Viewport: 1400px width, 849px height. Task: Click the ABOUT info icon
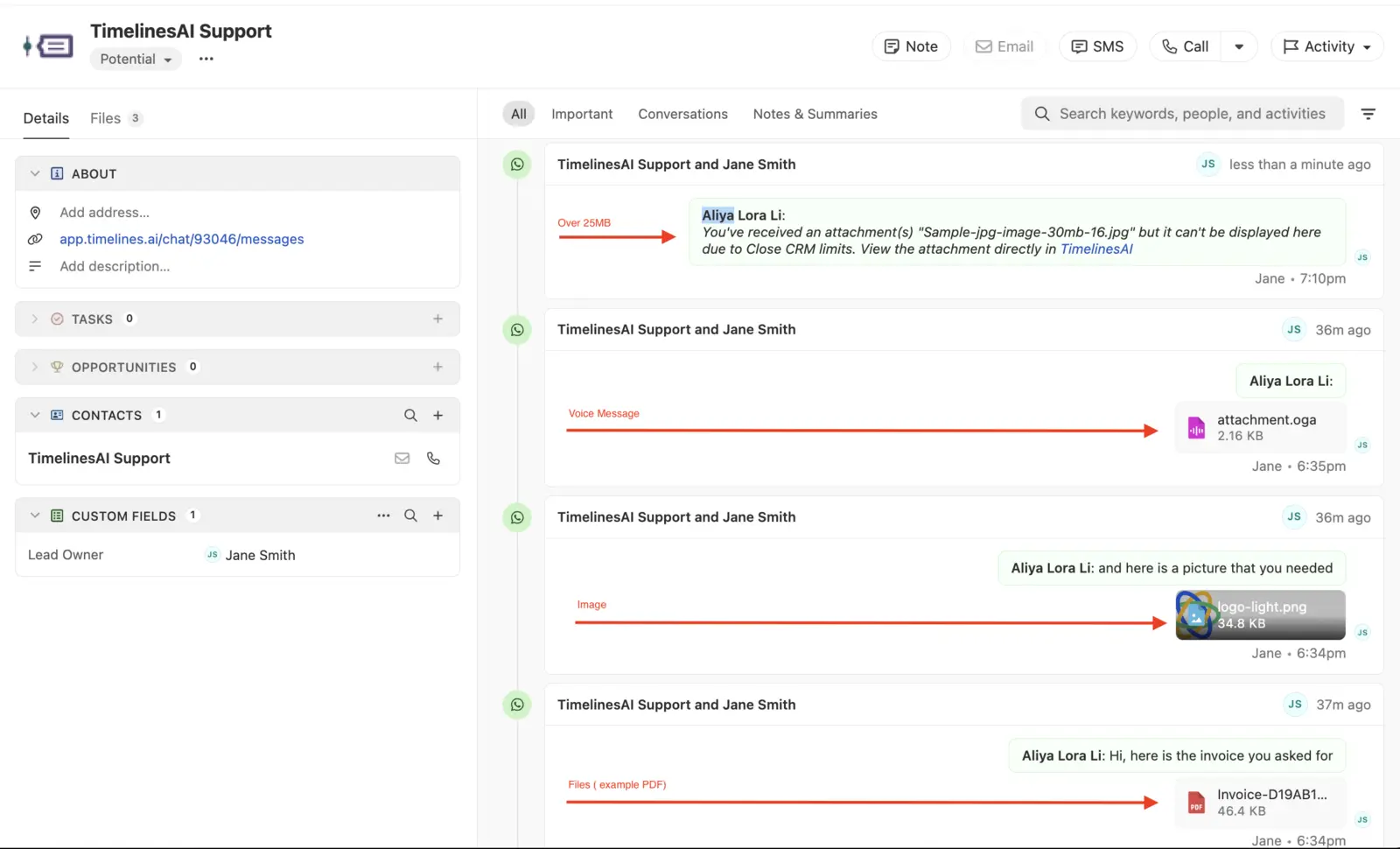coord(57,173)
